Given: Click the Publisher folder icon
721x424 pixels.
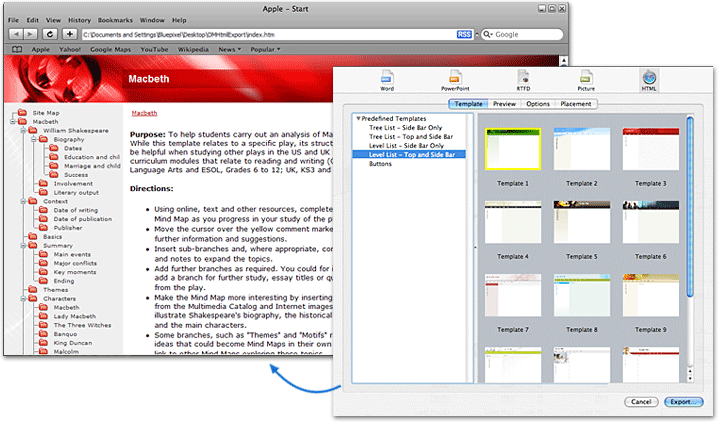Looking at the screenshot, I should 43,227.
